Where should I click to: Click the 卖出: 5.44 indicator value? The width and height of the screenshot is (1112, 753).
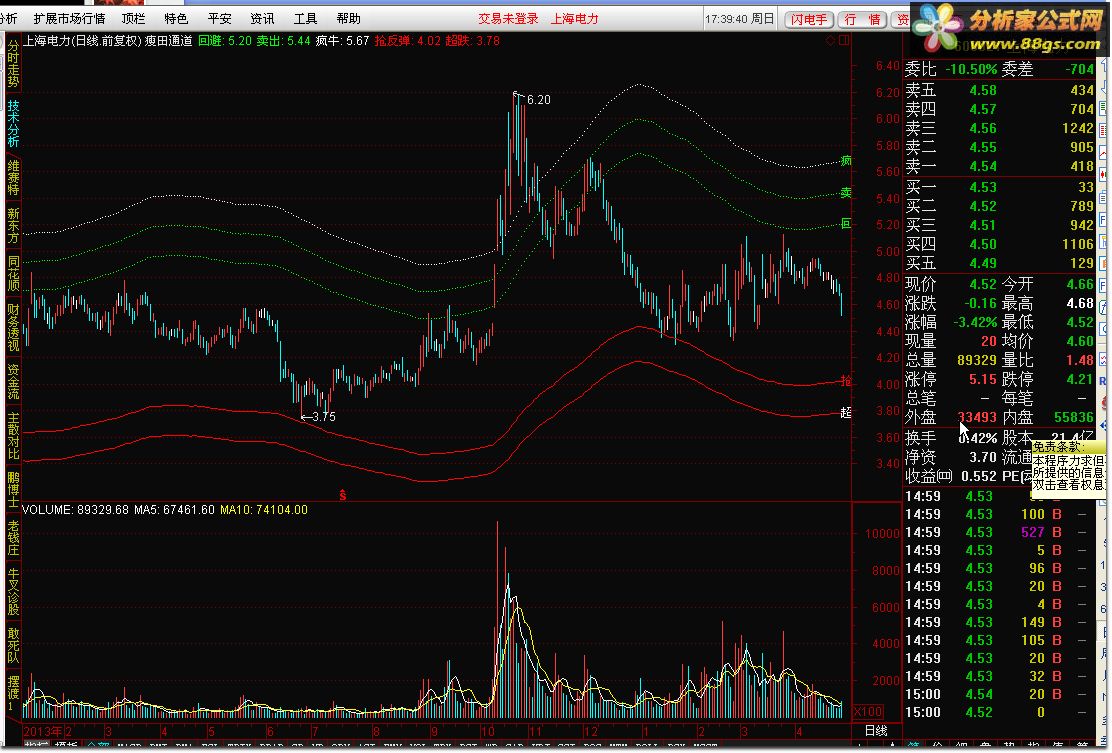click(283, 41)
